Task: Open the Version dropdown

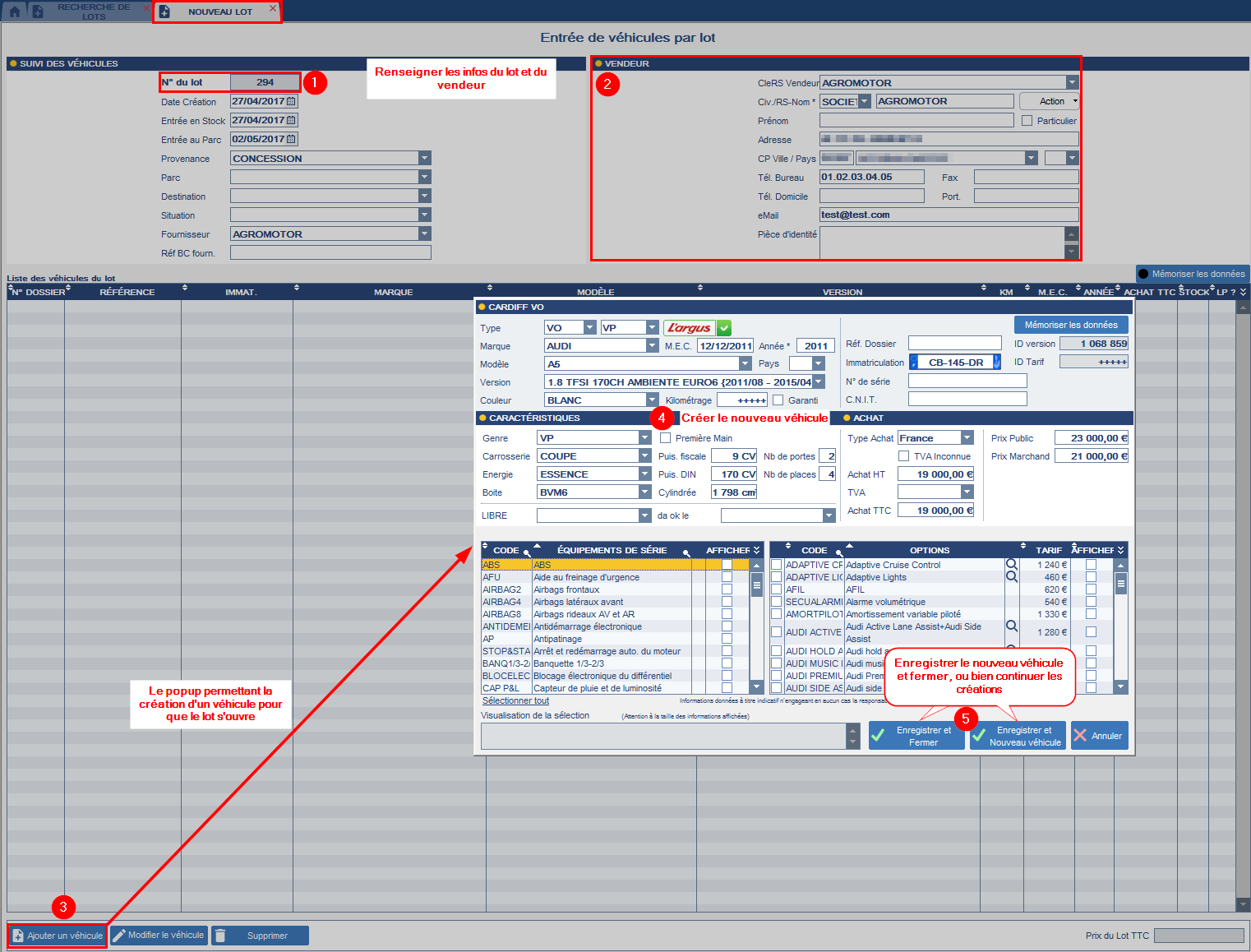Action: pyautogui.click(x=818, y=382)
